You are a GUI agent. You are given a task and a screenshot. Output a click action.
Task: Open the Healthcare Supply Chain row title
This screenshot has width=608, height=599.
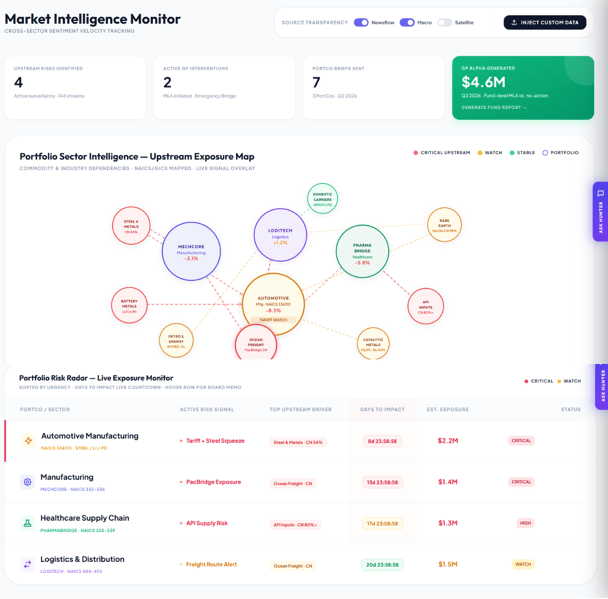coord(85,518)
